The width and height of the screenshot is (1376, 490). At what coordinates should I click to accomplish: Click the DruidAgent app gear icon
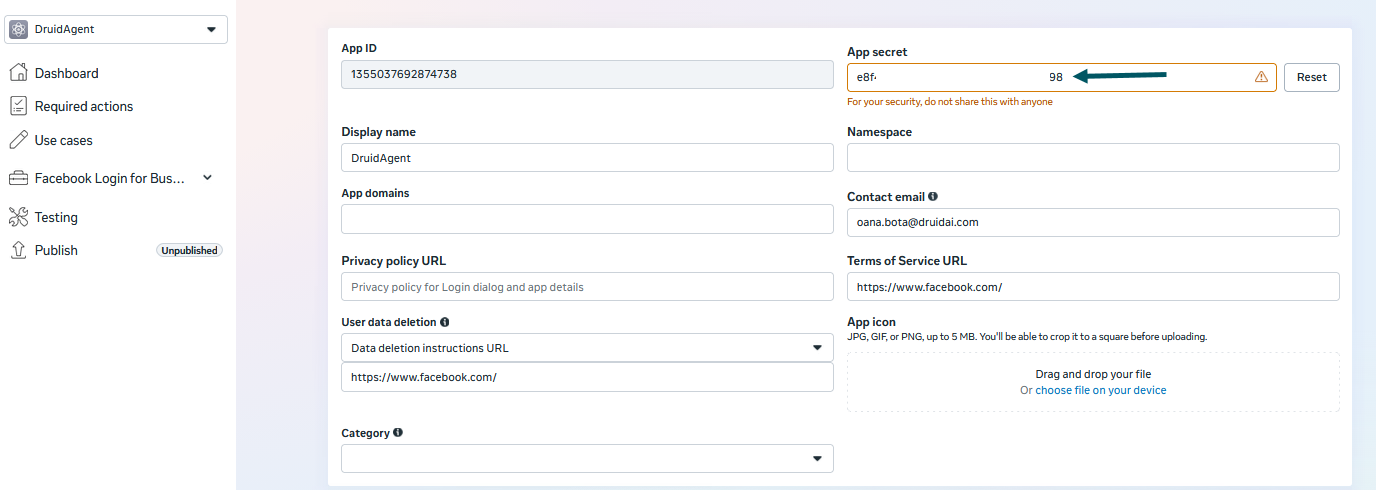coord(18,30)
